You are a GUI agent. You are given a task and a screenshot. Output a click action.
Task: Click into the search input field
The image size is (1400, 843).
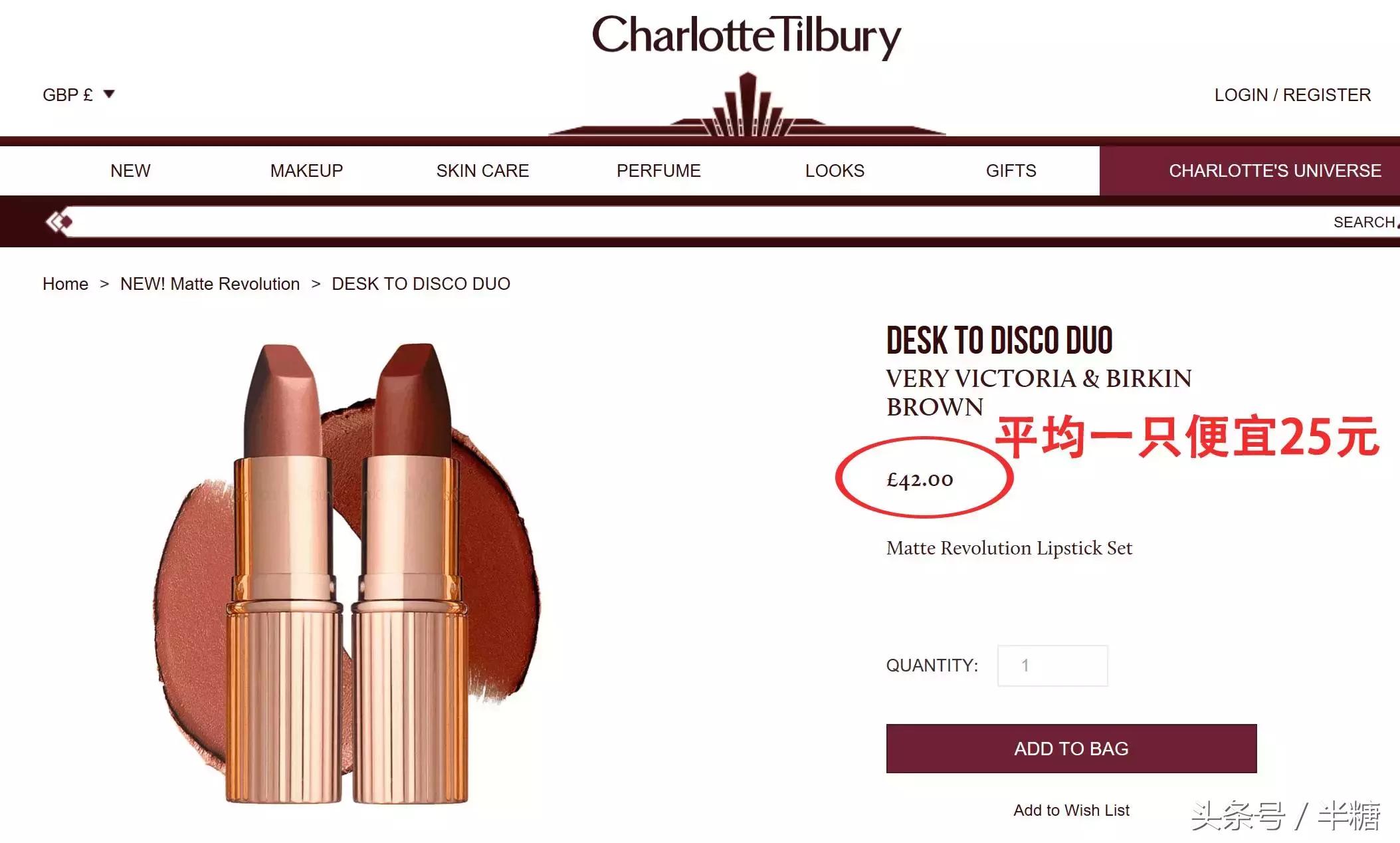(x=698, y=222)
